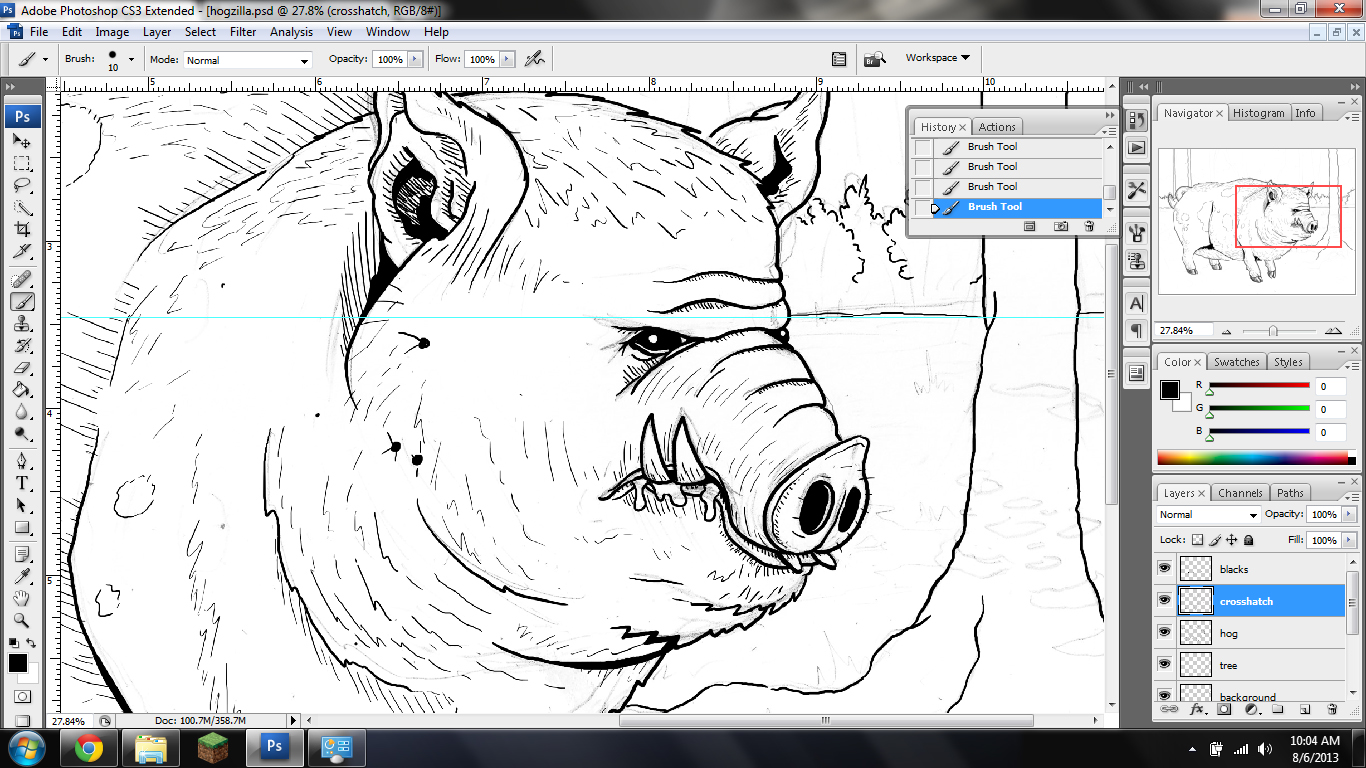Hide the blacks layer
1366x768 pixels.
[x=1164, y=568]
